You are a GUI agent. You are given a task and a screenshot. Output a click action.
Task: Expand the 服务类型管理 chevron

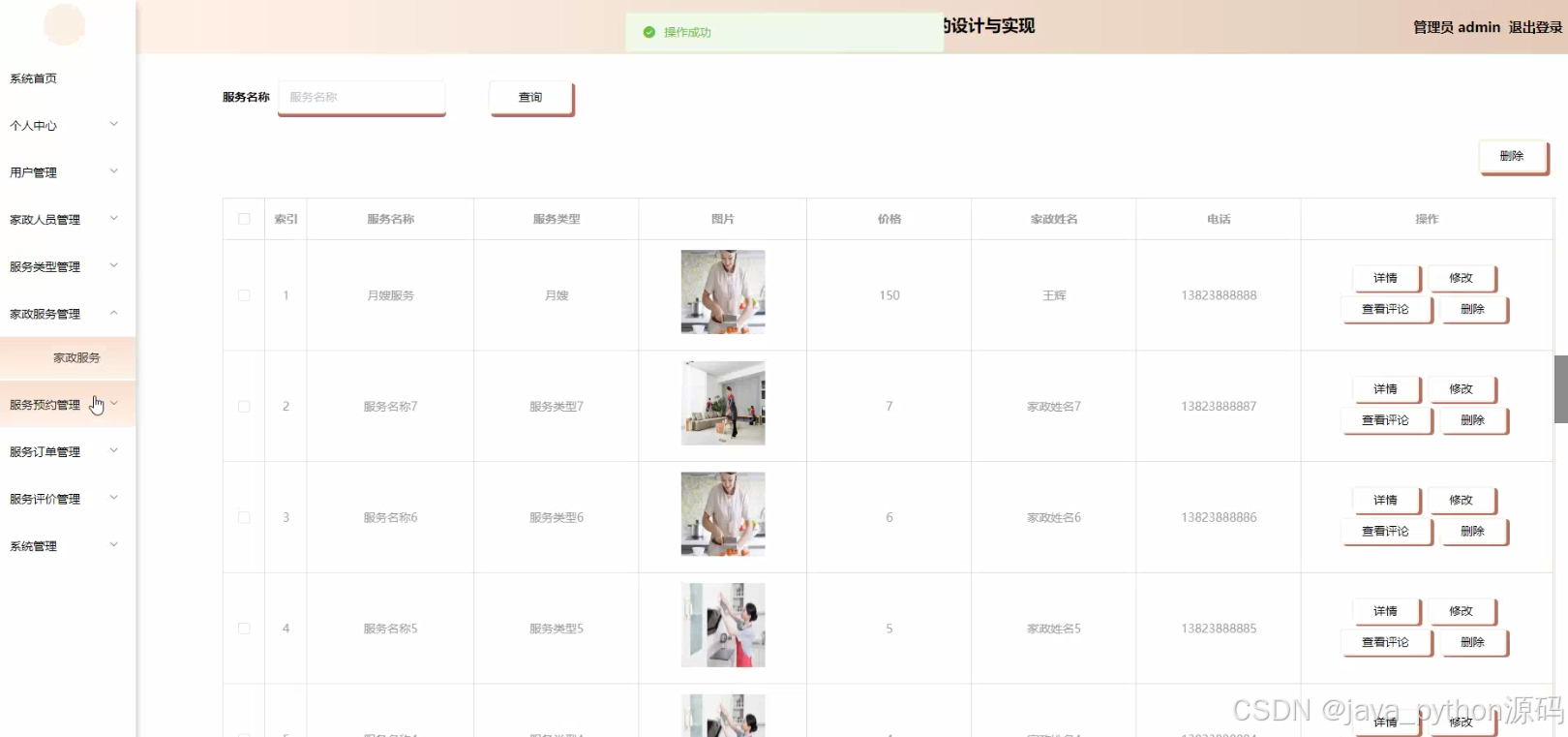[114, 265]
